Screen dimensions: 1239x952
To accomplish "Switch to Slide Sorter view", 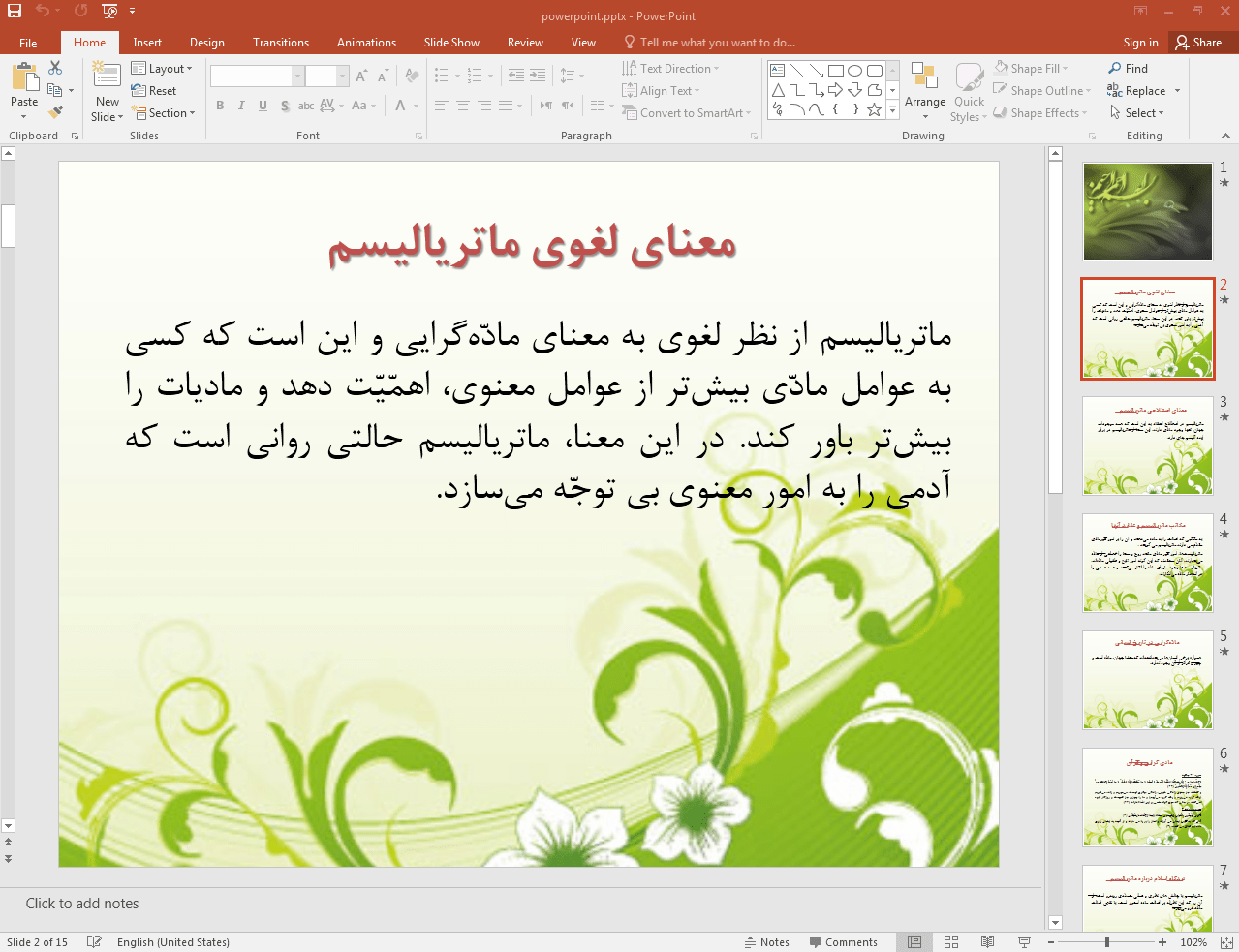I will point(951,941).
